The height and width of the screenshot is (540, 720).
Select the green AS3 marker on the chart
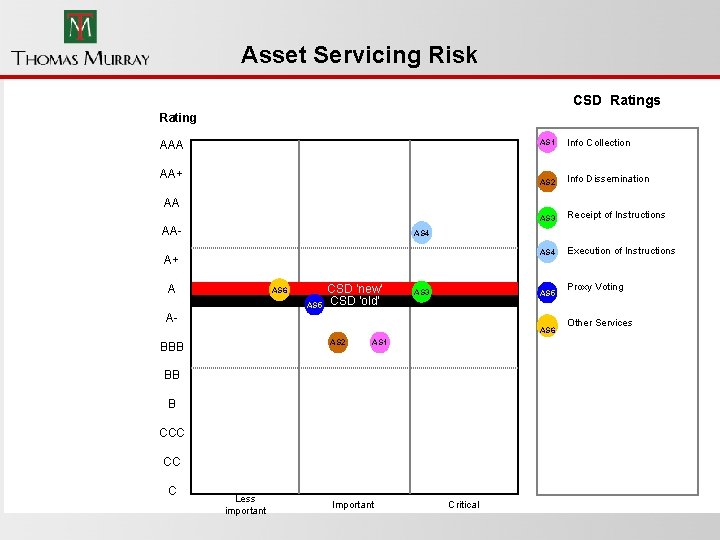coord(422,292)
